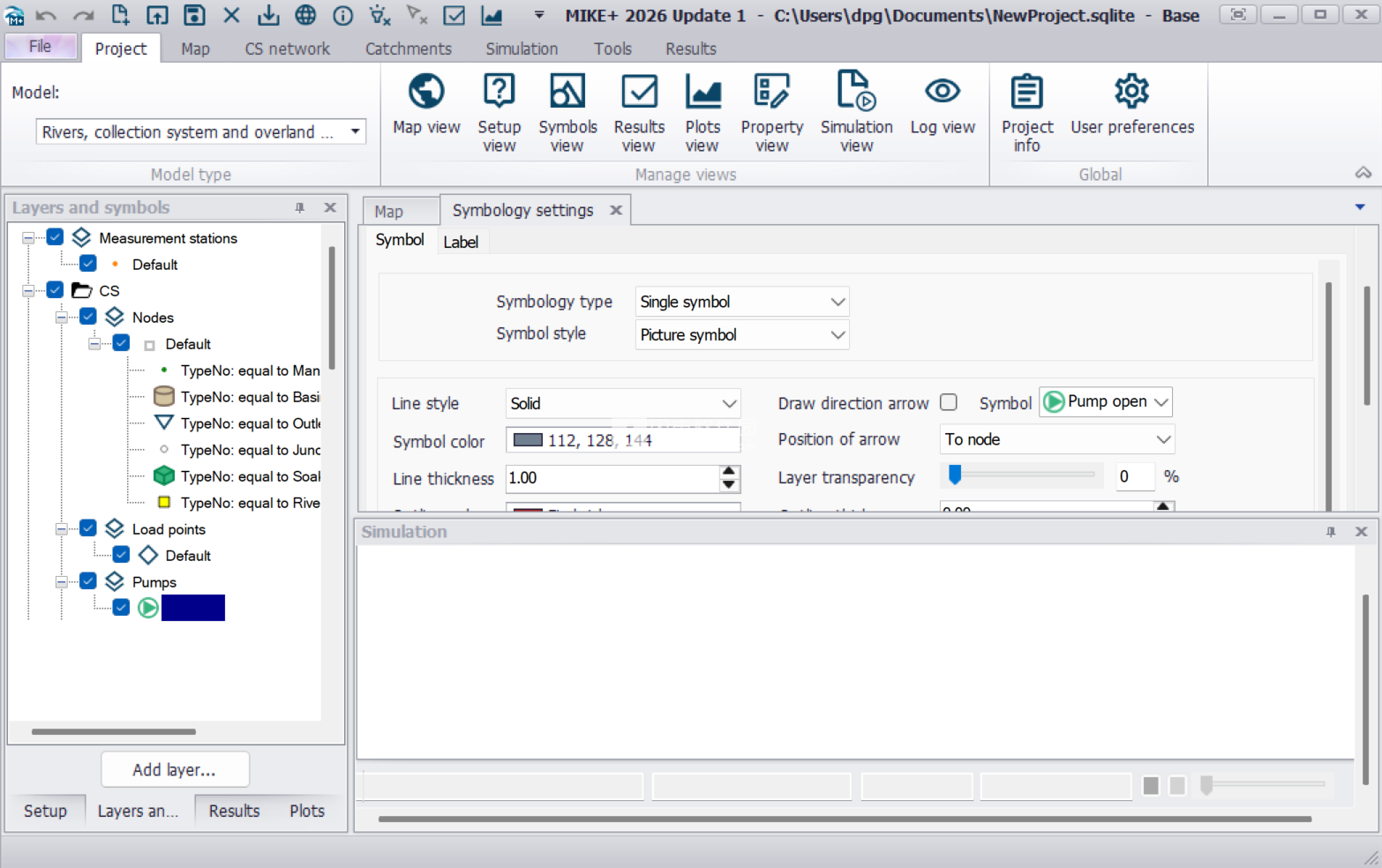The image size is (1382, 868).
Task: Switch to the Label tab
Action: 461,242
